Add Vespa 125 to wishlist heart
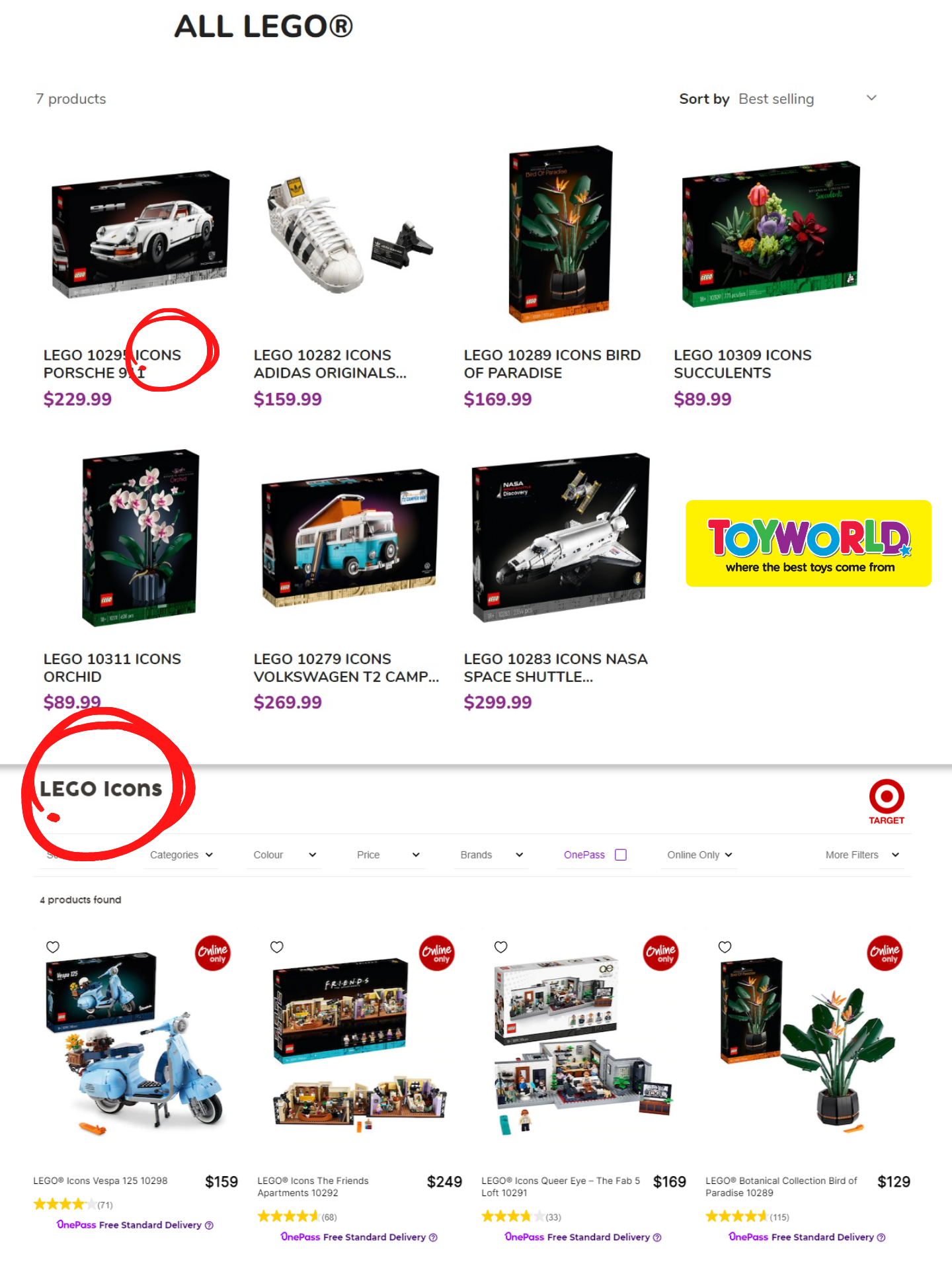The width and height of the screenshot is (952, 1270). [53, 947]
